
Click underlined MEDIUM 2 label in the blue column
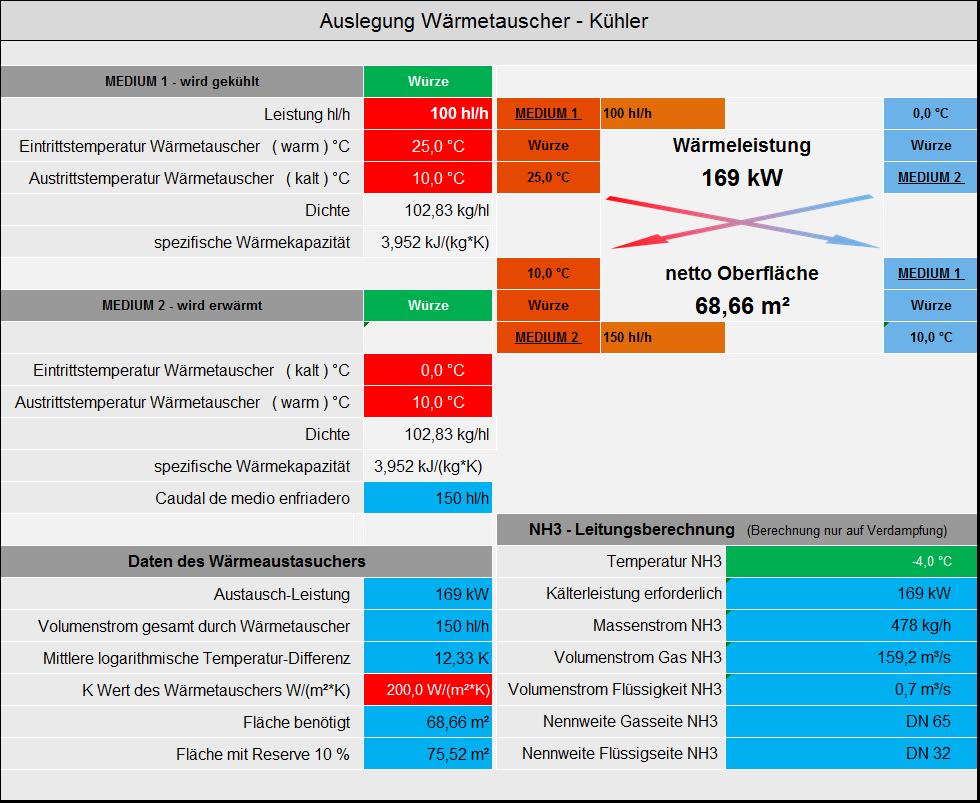(930, 177)
